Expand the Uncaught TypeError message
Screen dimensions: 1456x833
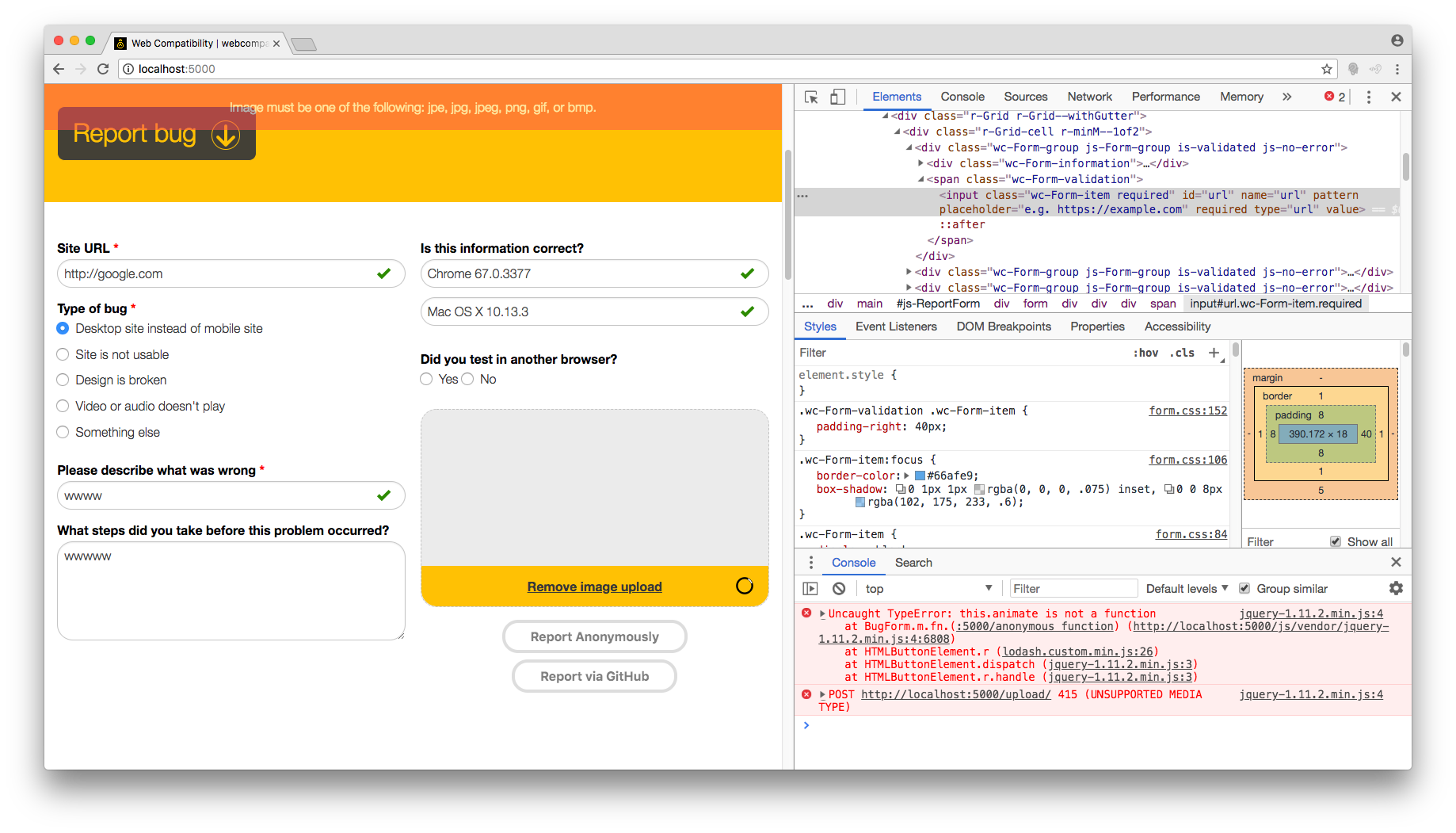pyautogui.click(x=822, y=613)
